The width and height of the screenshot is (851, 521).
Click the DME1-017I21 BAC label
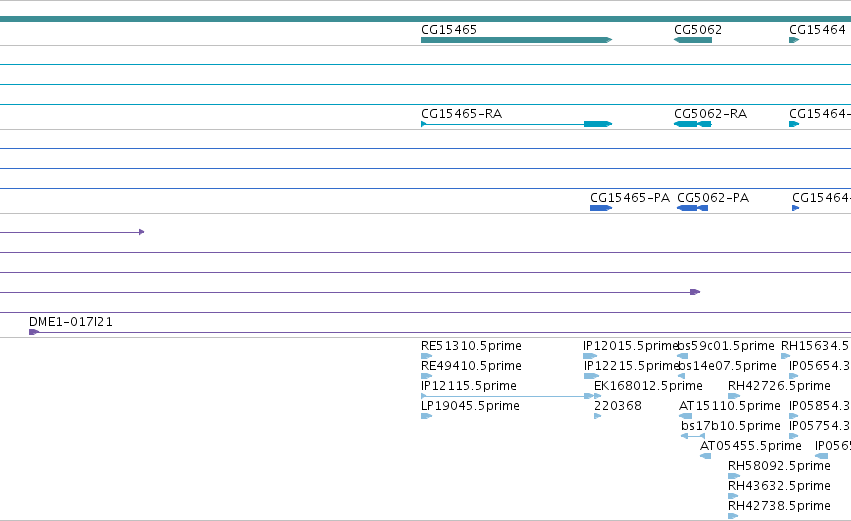pos(71,322)
